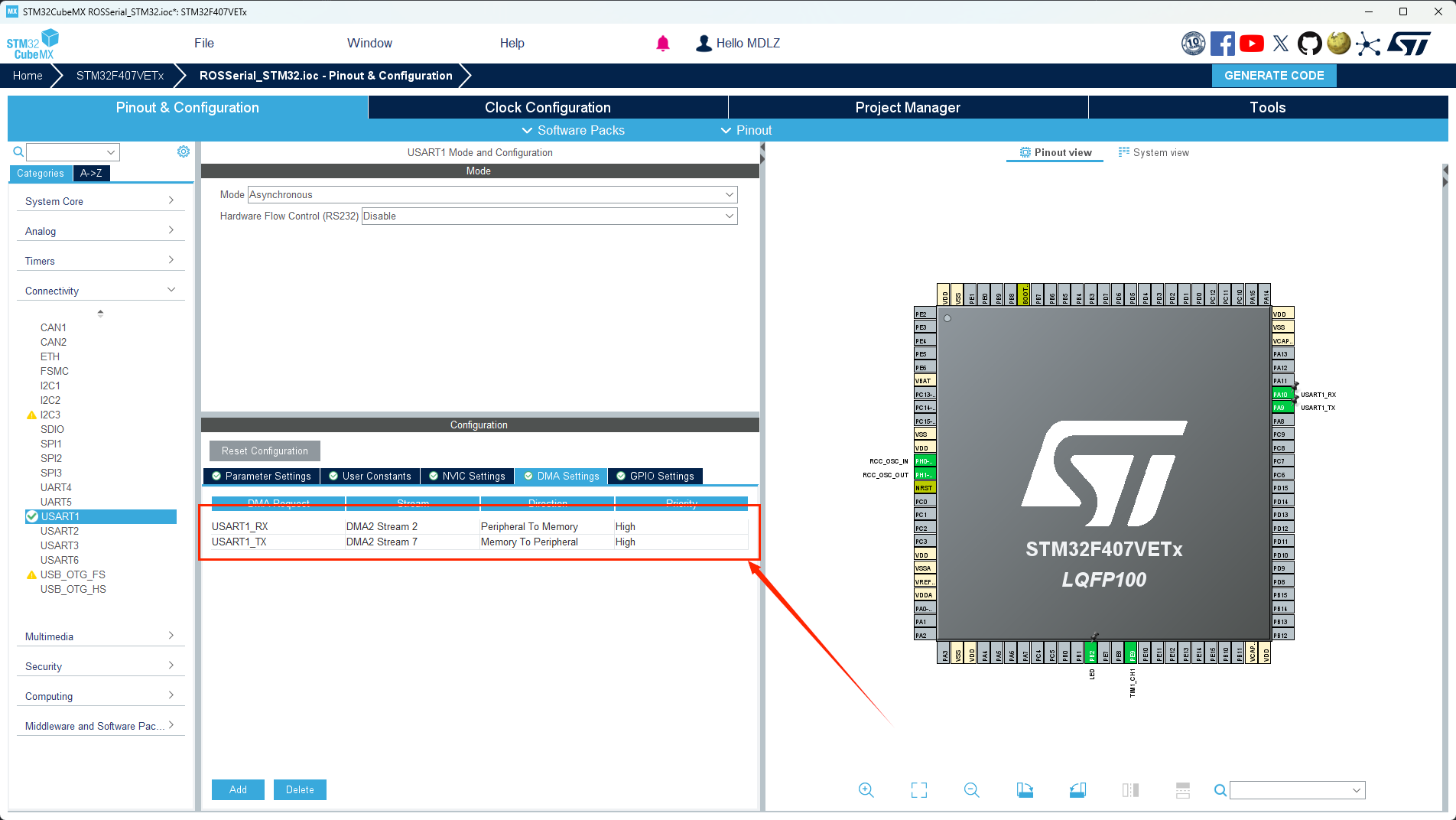
Task: Zoom in on the pinout view
Action: point(866,790)
